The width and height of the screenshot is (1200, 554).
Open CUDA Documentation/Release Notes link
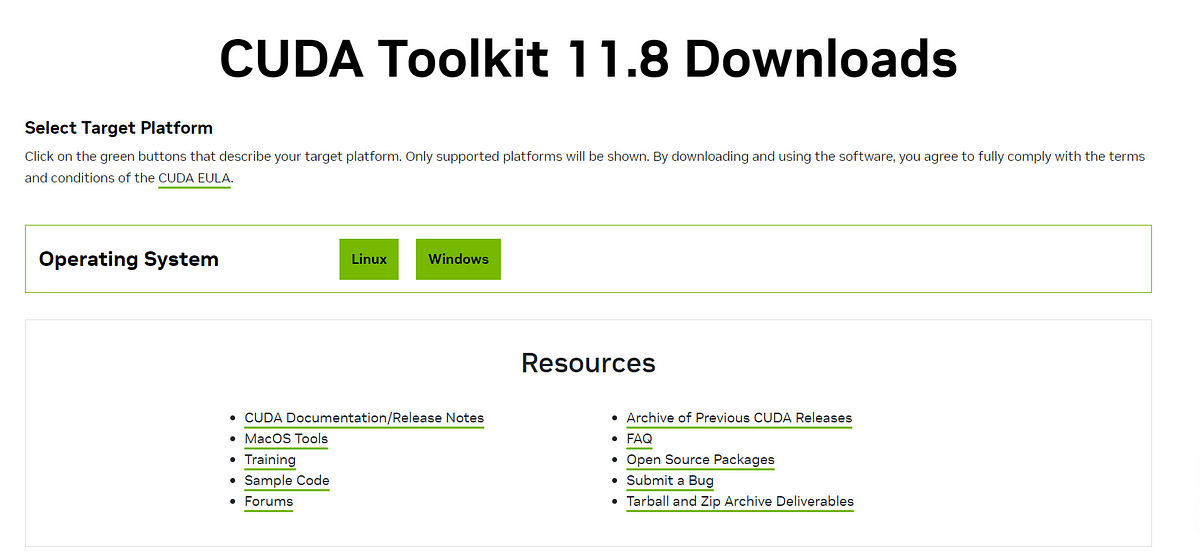[x=364, y=418]
